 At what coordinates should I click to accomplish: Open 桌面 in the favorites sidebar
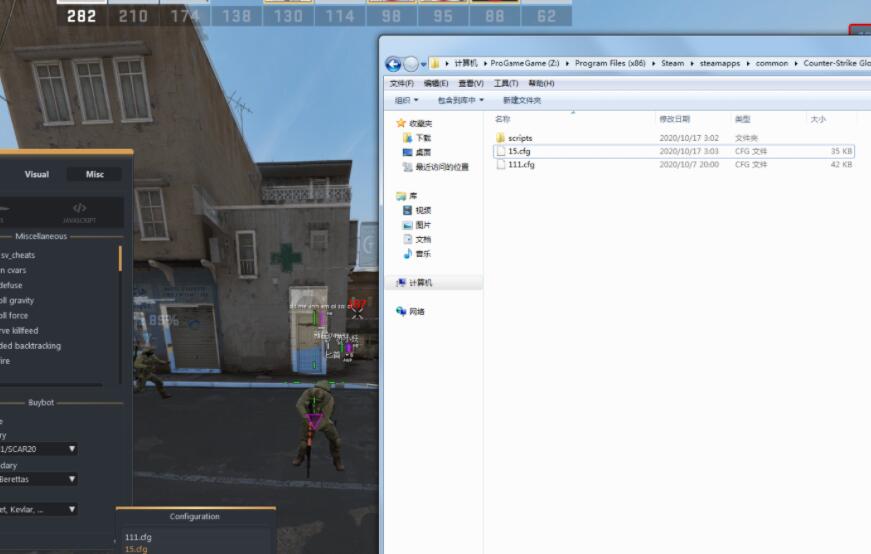[x=423, y=153]
